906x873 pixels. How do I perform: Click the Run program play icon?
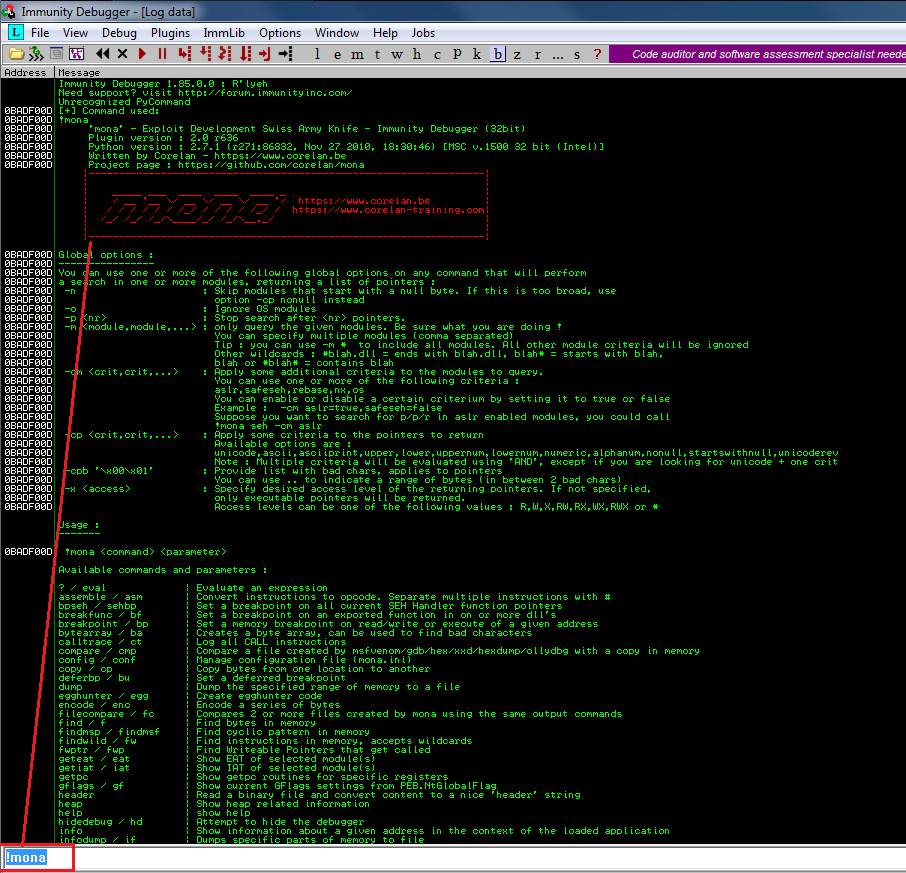tap(143, 53)
